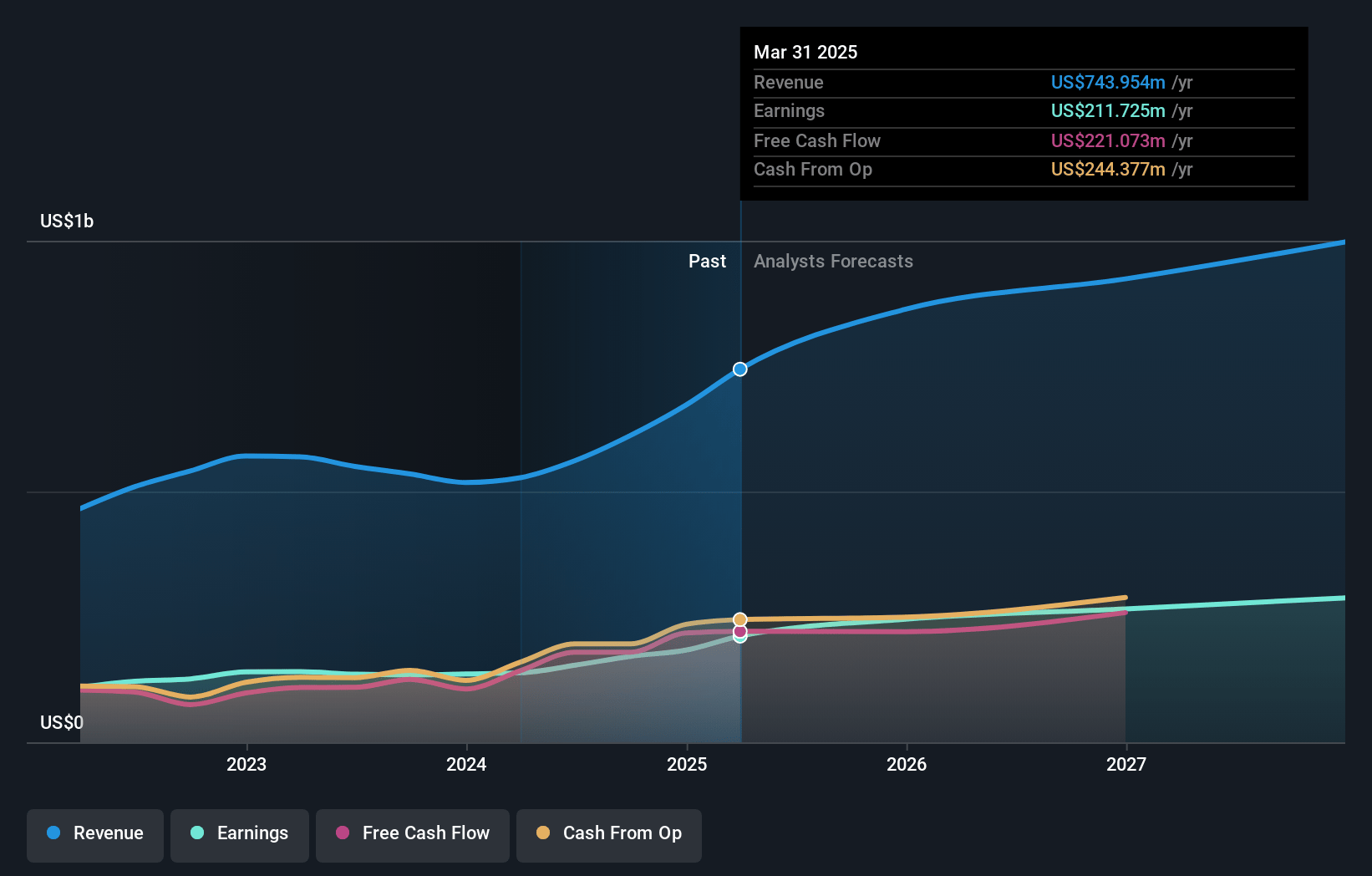Click the 2026 x-axis label
1372x876 pixels.
(x=907, y=765)
